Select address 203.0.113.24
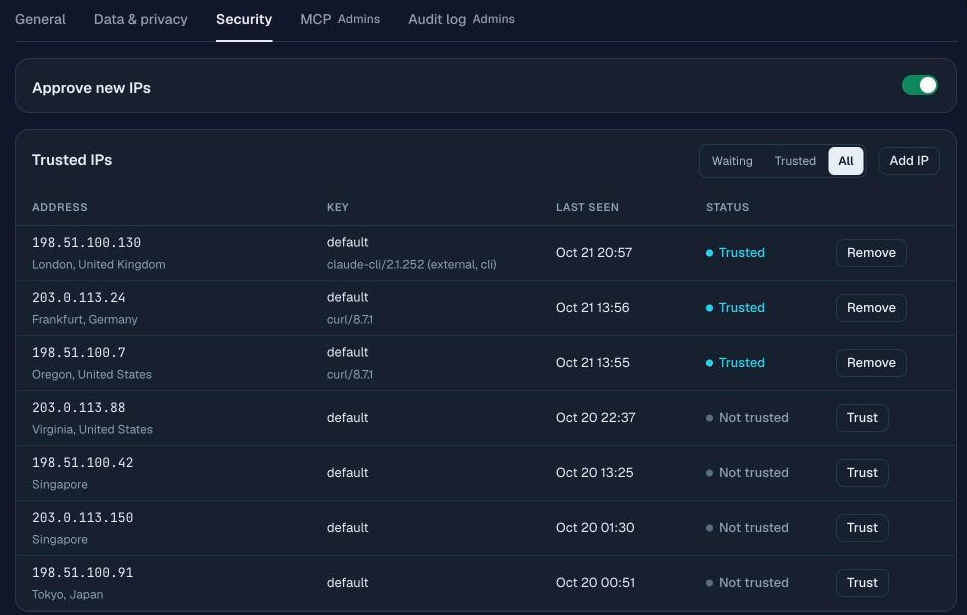967x615 pixels. click(78, 297)
